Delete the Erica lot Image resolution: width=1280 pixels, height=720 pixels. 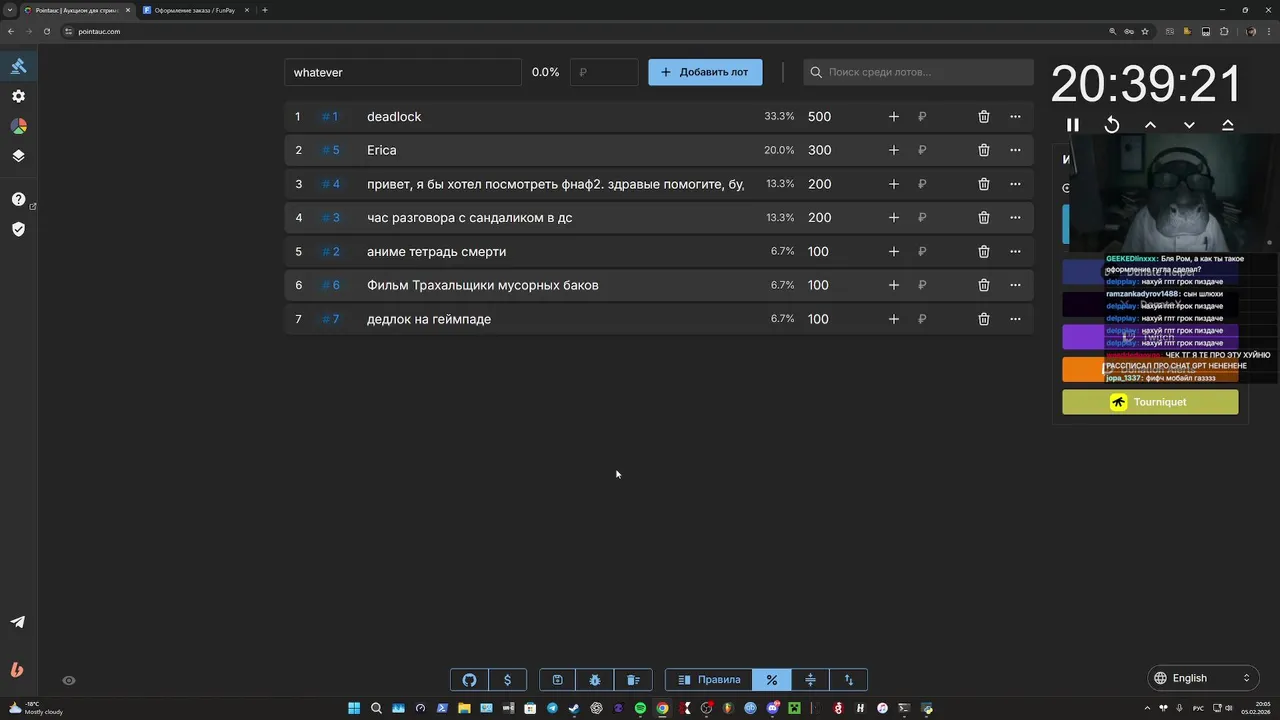tap(984, 150)
